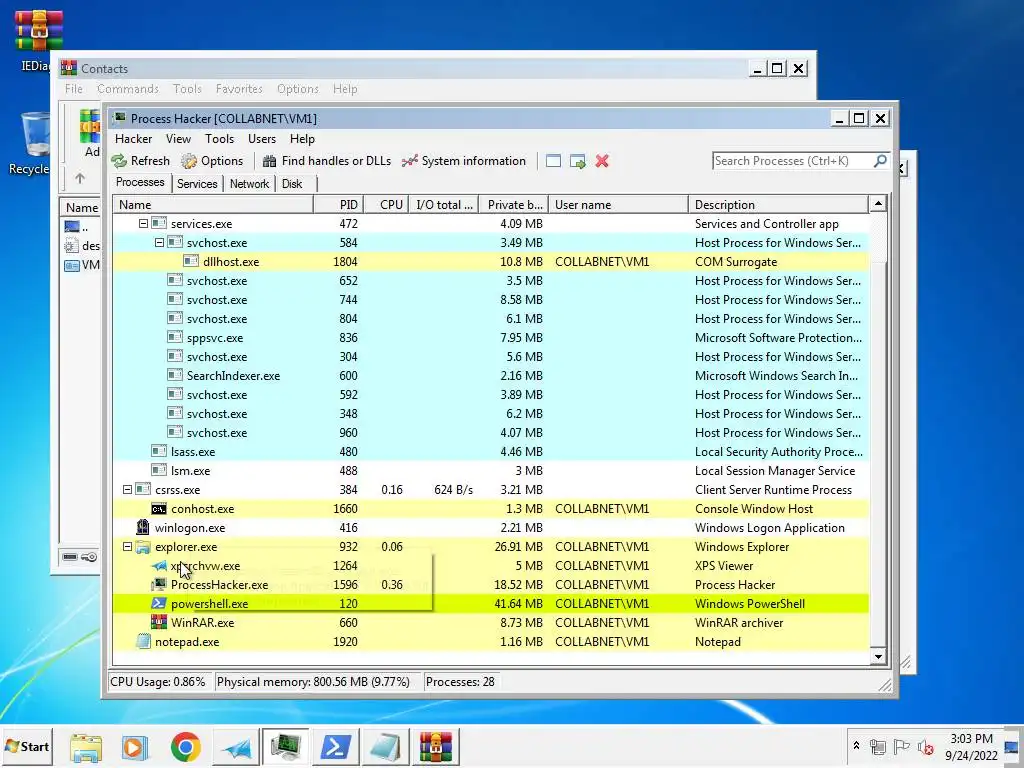Click the search magnifier icon
The image size is (1024, 768).
[x=880, y=161]
